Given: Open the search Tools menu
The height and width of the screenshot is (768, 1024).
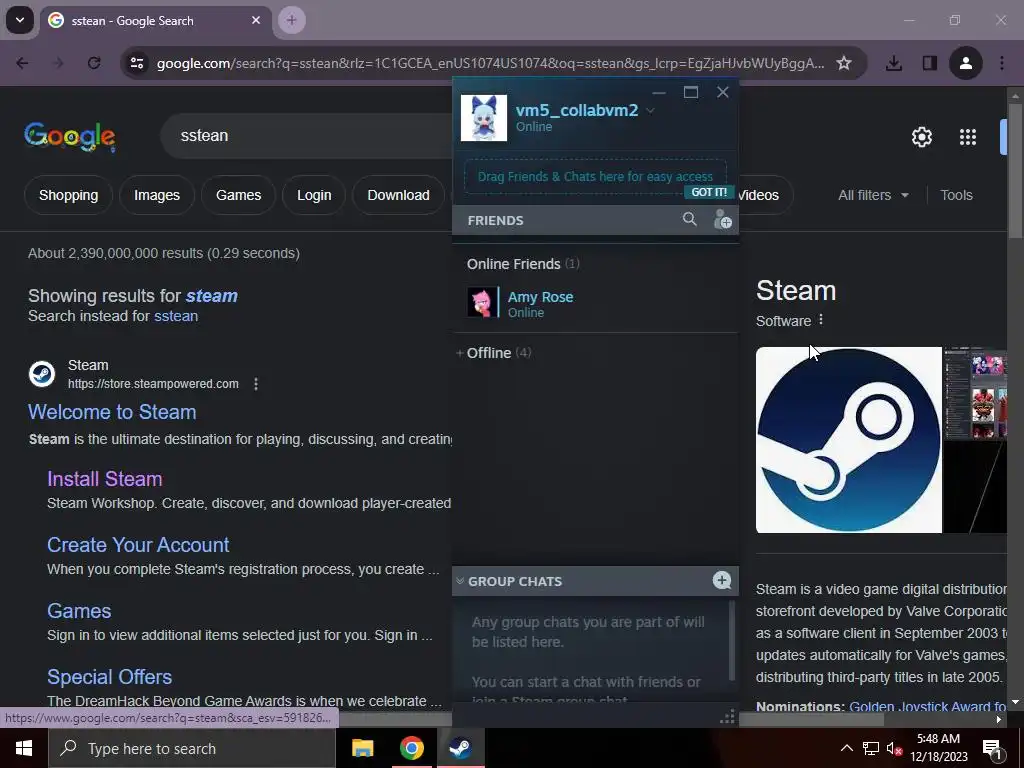Looking at the screenshot, I should coord(956,195).
